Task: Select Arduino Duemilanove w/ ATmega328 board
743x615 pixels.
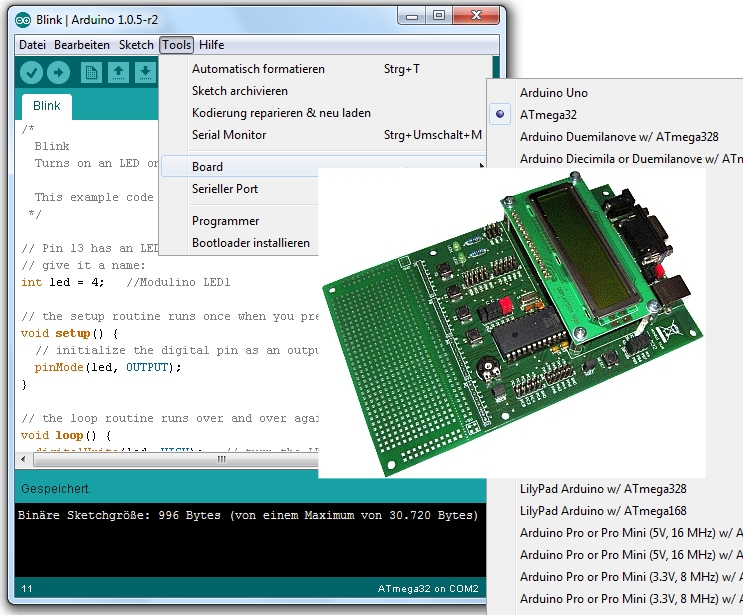Action: coord(619,137)
